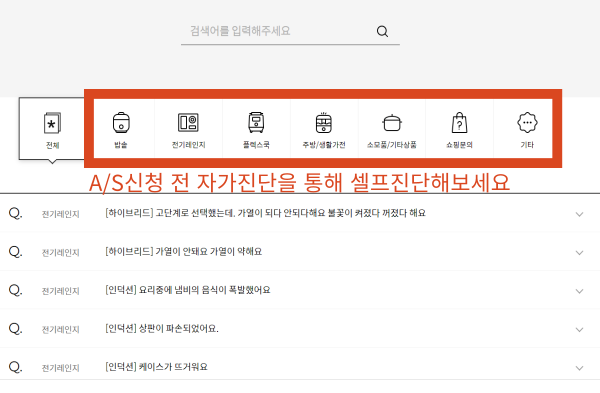This screenshot has height=393, width=600.
Task: Select the 밥솥 rice cooker category icon
Action: [121, 122]
